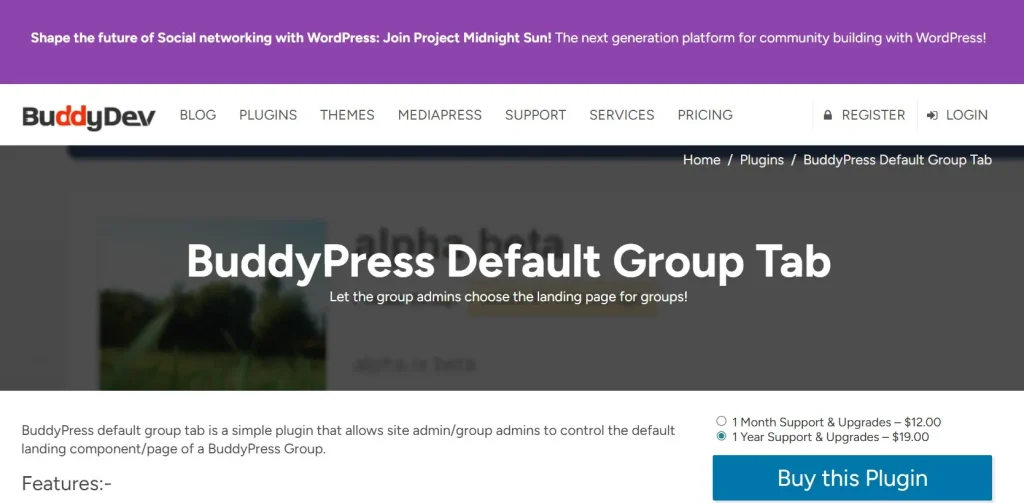This screenshot has height=503, width=1024.
Task: Open the Blog menu item
Action: [x=198, y=115]
